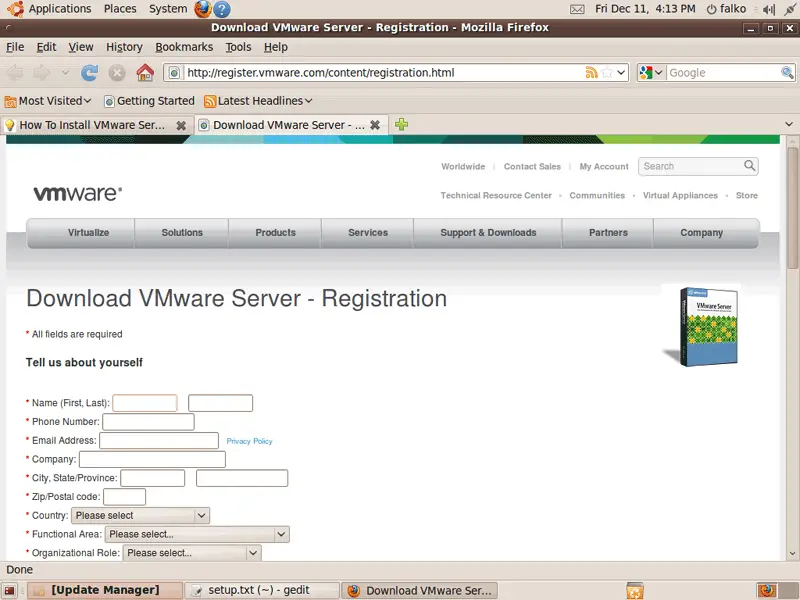
Task: Expand the Most Visited bookmarks folder
Action: tap(47, 101)
